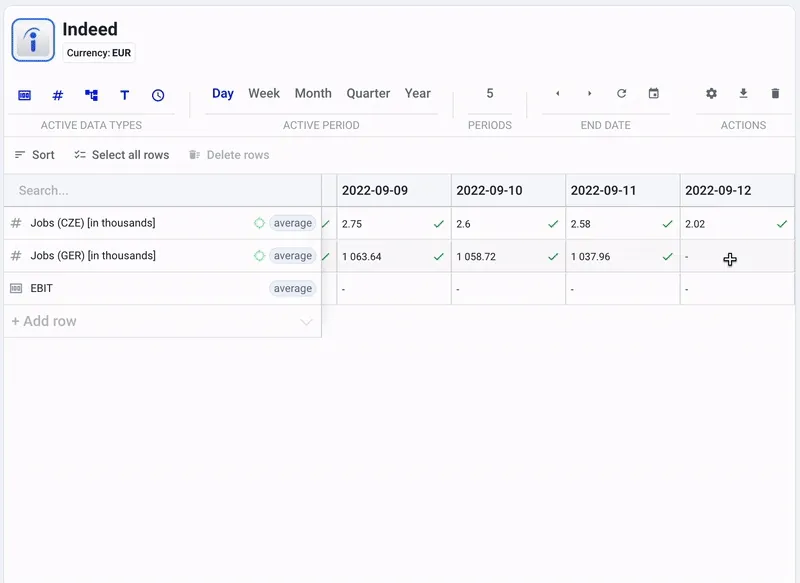
Task: Select the 2022-09-09 column header
Action: (x=394, y=191)
